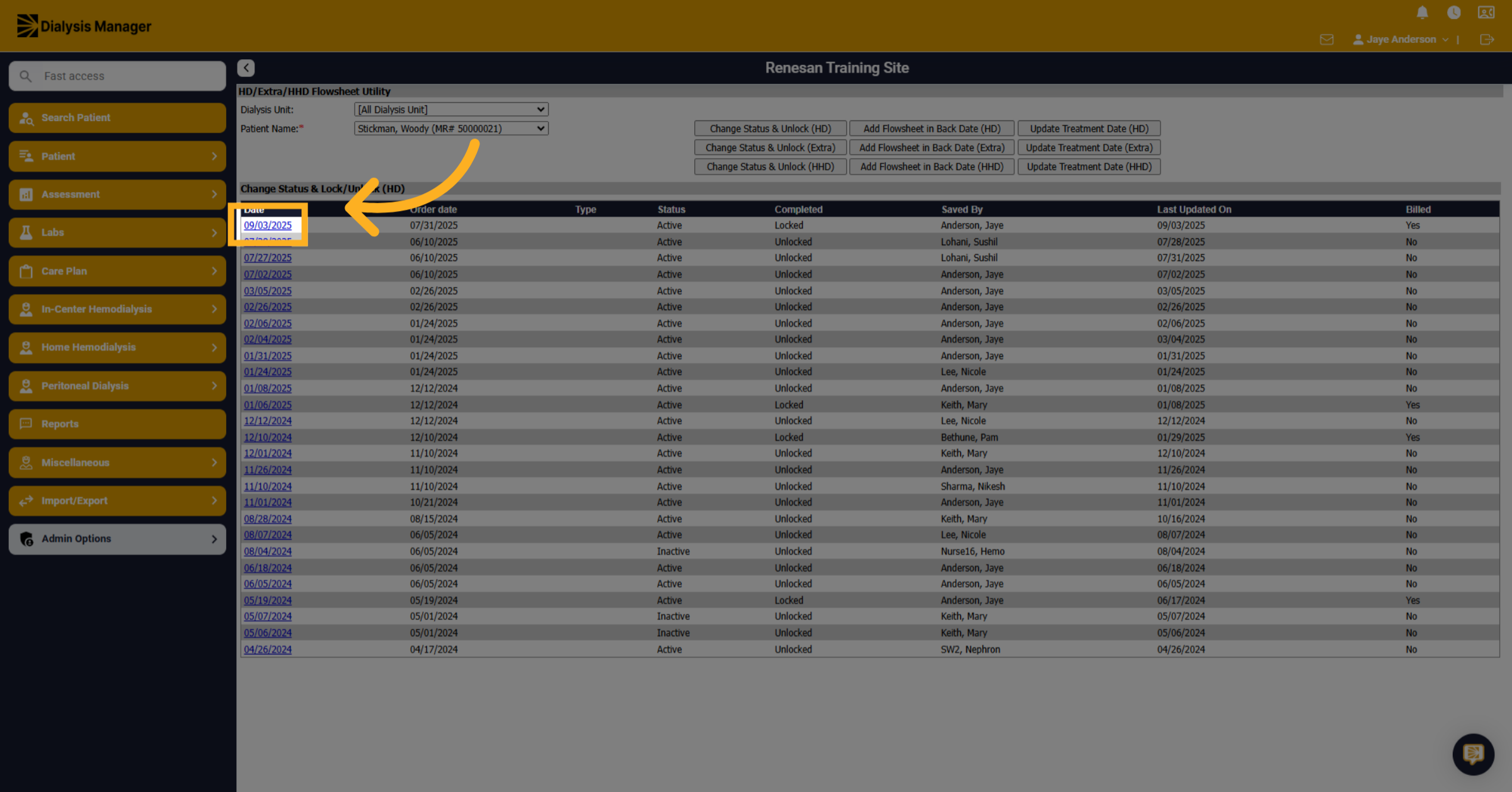Expand the Import/Export sidebar menu
Screen dimensions: 1512x792
click(117, 501)
